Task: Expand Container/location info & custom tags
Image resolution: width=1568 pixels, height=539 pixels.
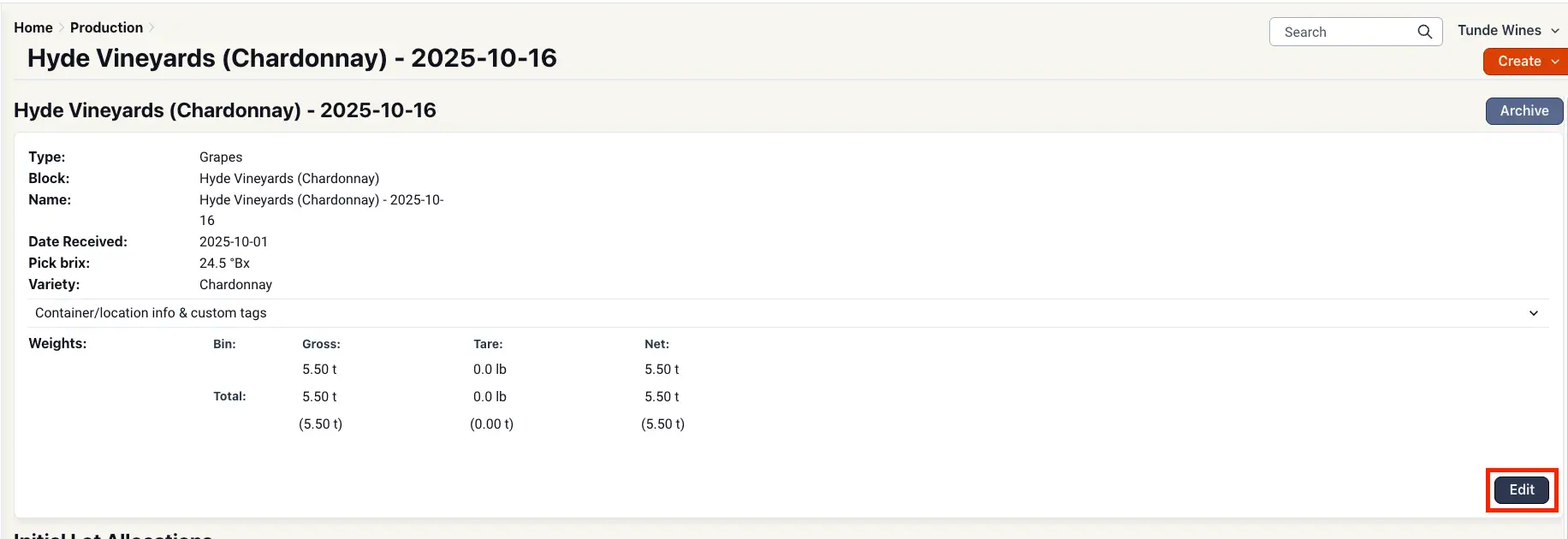Action: 151,313
